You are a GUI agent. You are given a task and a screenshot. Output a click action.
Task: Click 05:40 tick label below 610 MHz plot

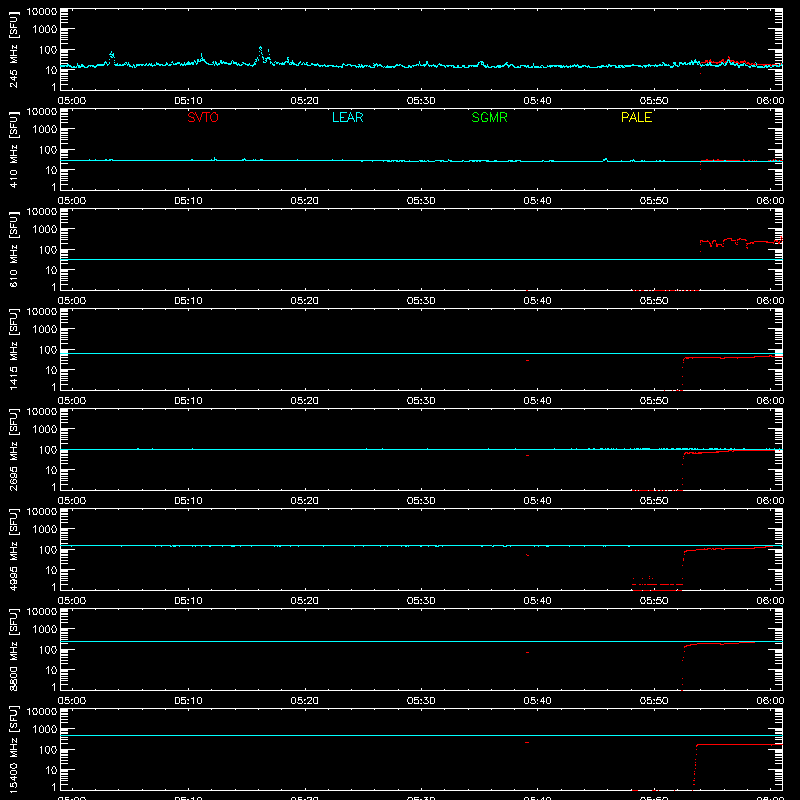click(x=537, y=301)
